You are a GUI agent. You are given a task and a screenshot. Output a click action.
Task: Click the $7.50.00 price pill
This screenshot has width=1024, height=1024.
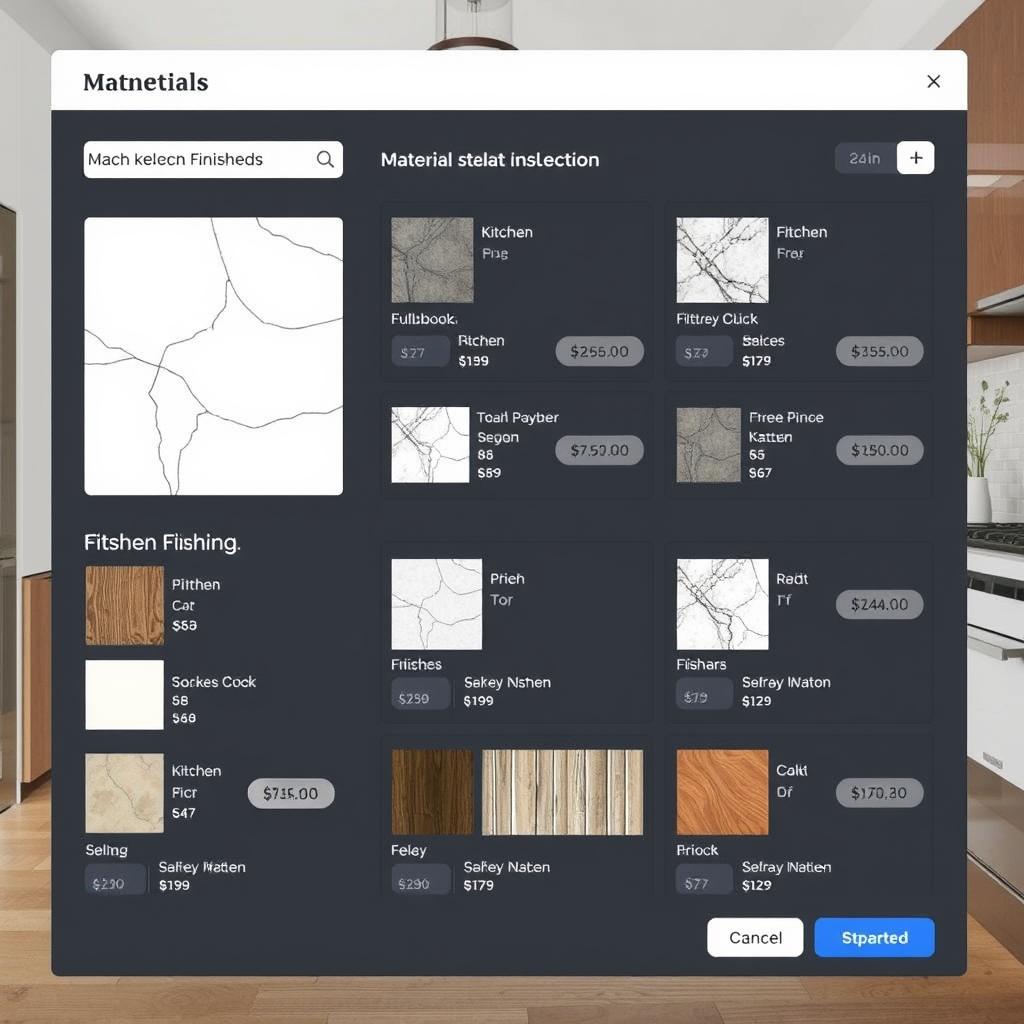tap(600, 450)
